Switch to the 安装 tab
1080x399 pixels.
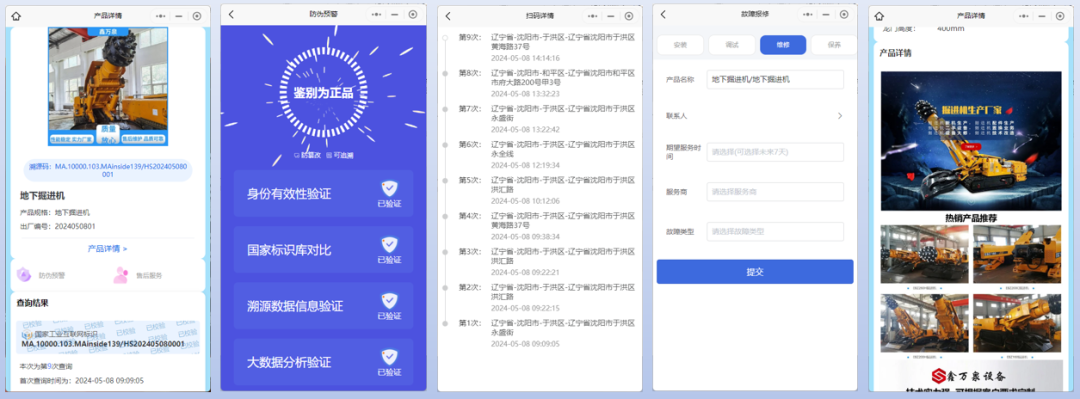pyautogui.click(x=680, y=45)
